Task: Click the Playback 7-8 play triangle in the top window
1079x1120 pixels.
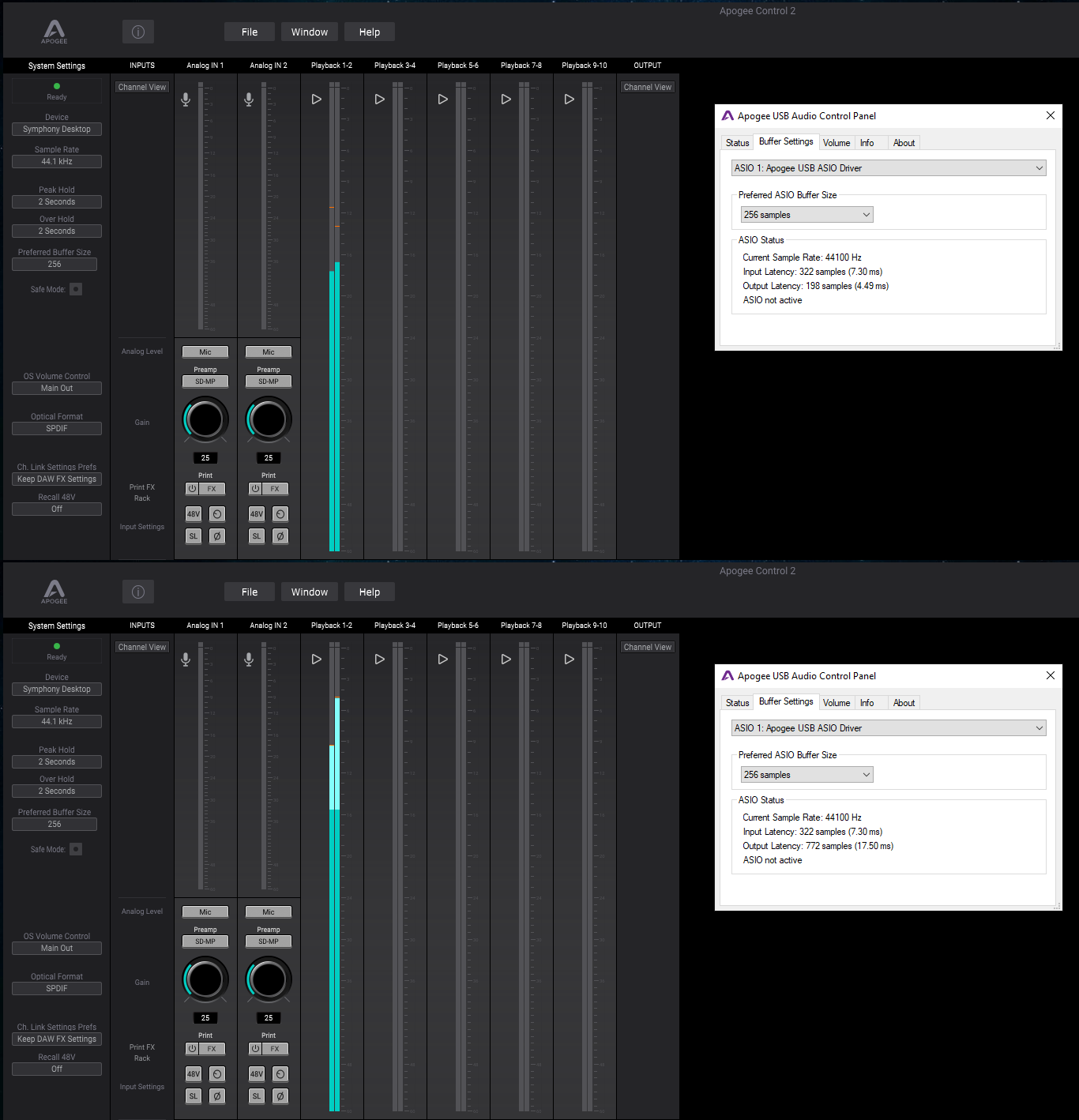Action: 506,100
